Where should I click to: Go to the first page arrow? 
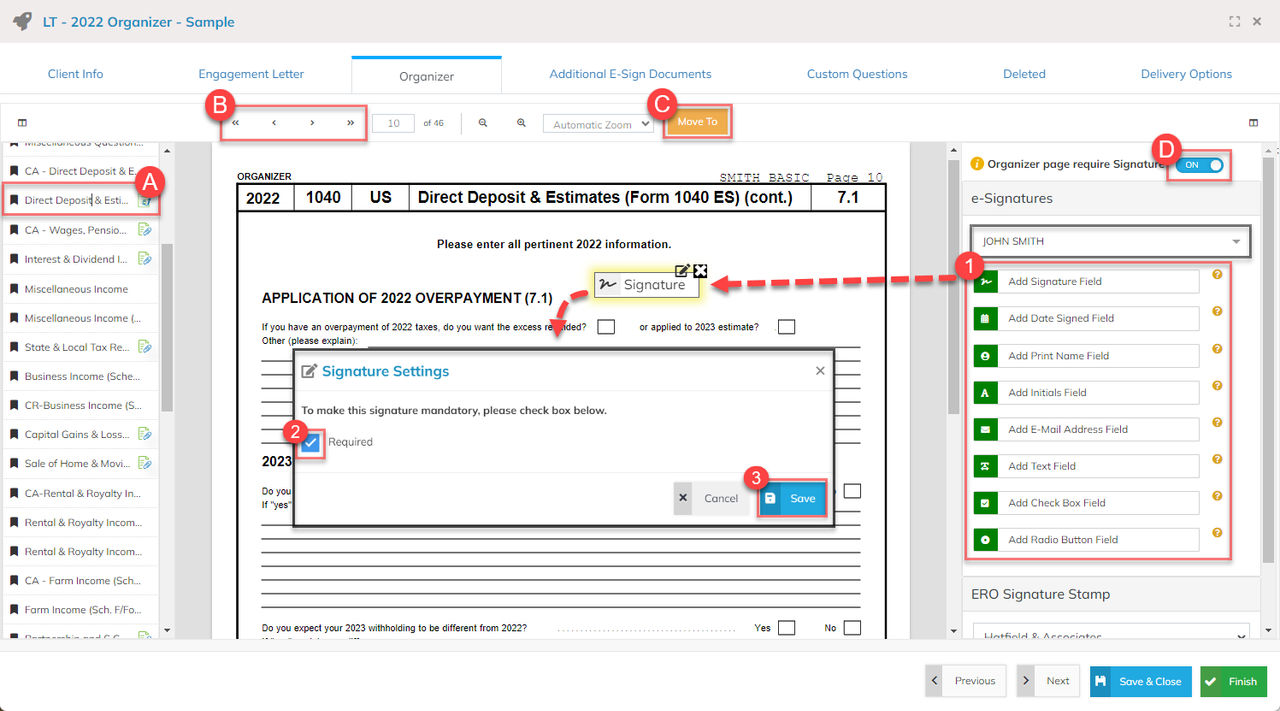[x=236, y=123]
